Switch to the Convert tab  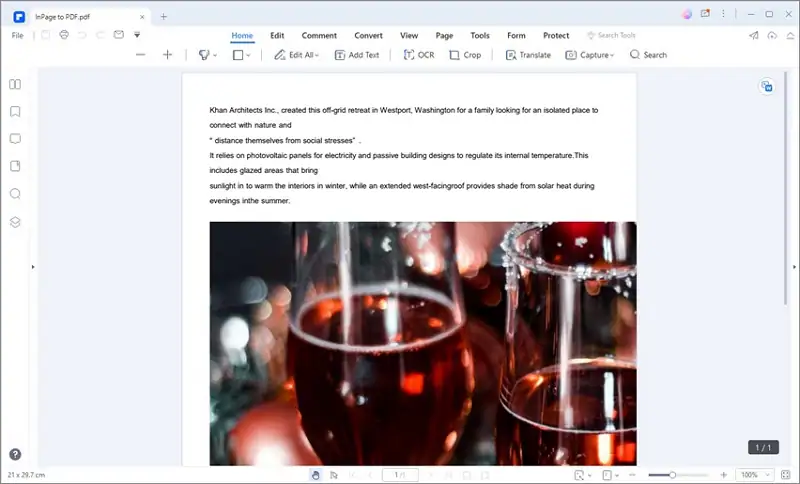click(x=368, y=35)
